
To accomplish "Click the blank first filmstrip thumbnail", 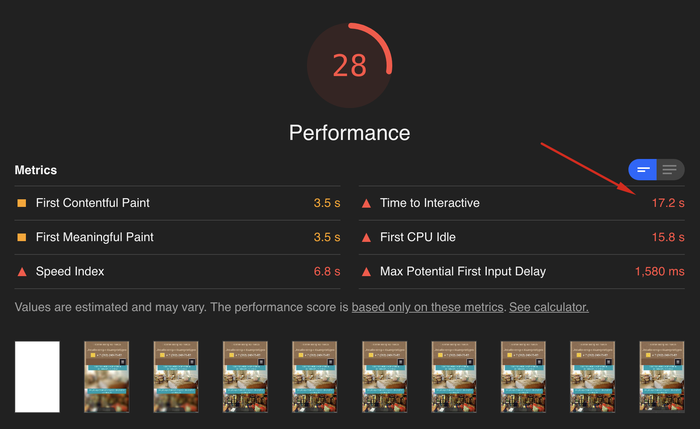I will tap(37, 377).
